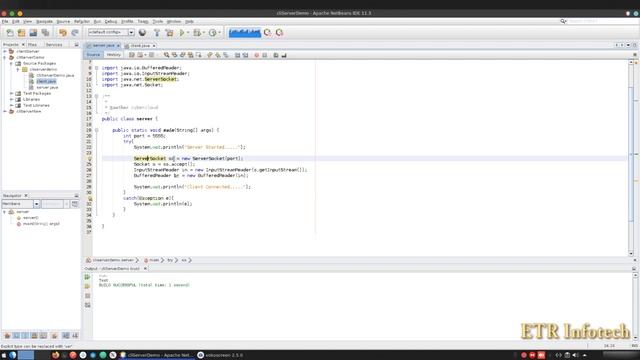Click the Debug Project toolbar icon

click(197, 33)
